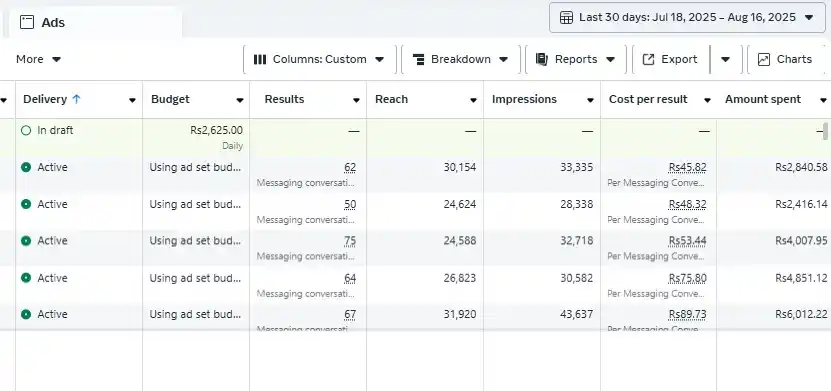831x391 pixels.
Task: Expand the export options arrow
Action: [x=726, y=59]
